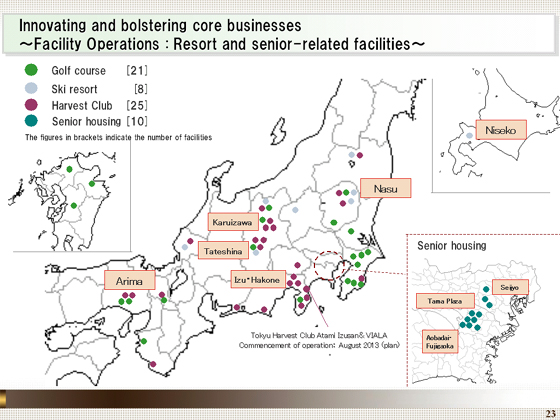The height and width of the screenshot is (420, 560).
Task: Select the Karuizawa label box
Action: click(233, 222)
